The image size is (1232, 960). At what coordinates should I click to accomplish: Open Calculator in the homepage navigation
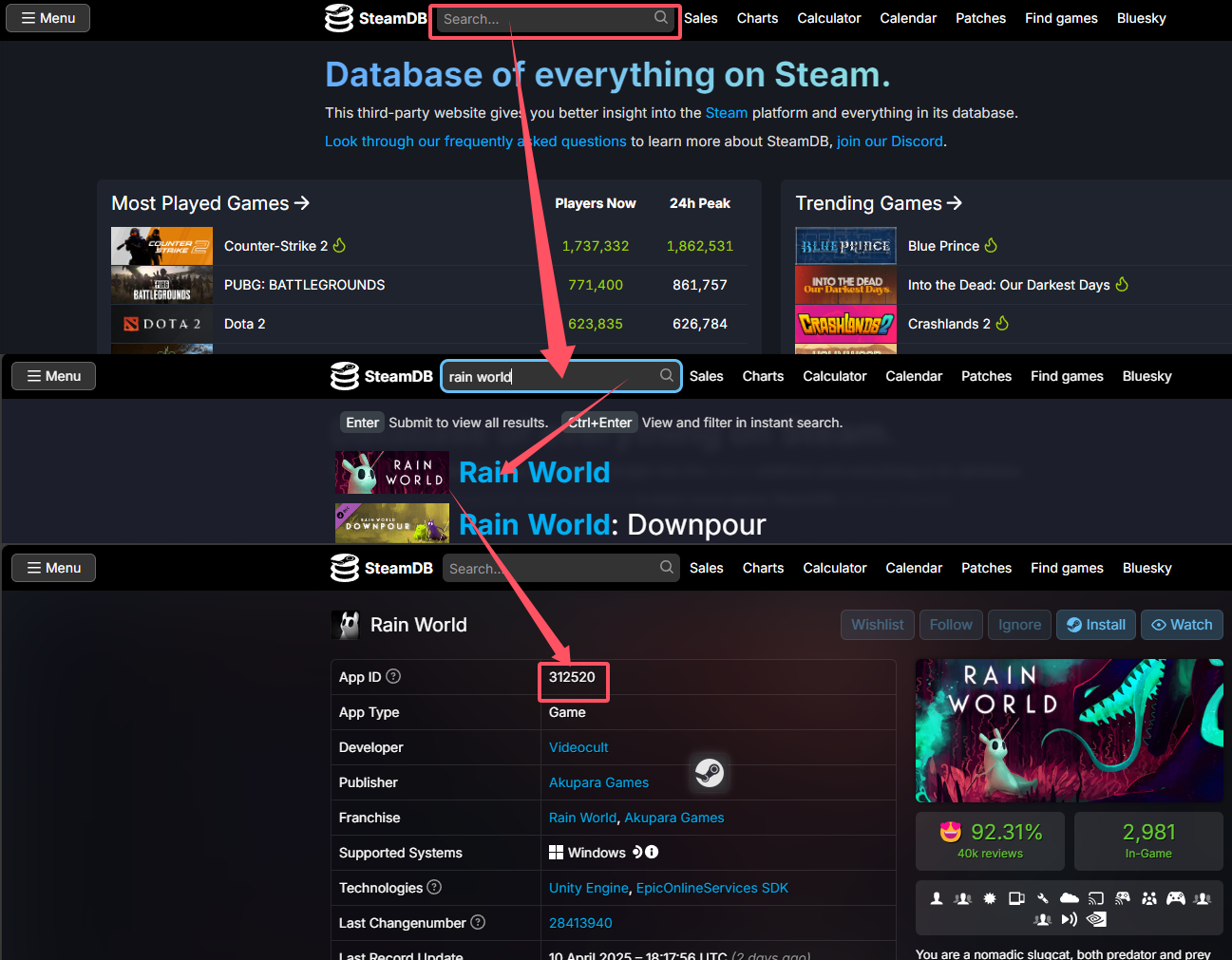click(x=829, y=18)
